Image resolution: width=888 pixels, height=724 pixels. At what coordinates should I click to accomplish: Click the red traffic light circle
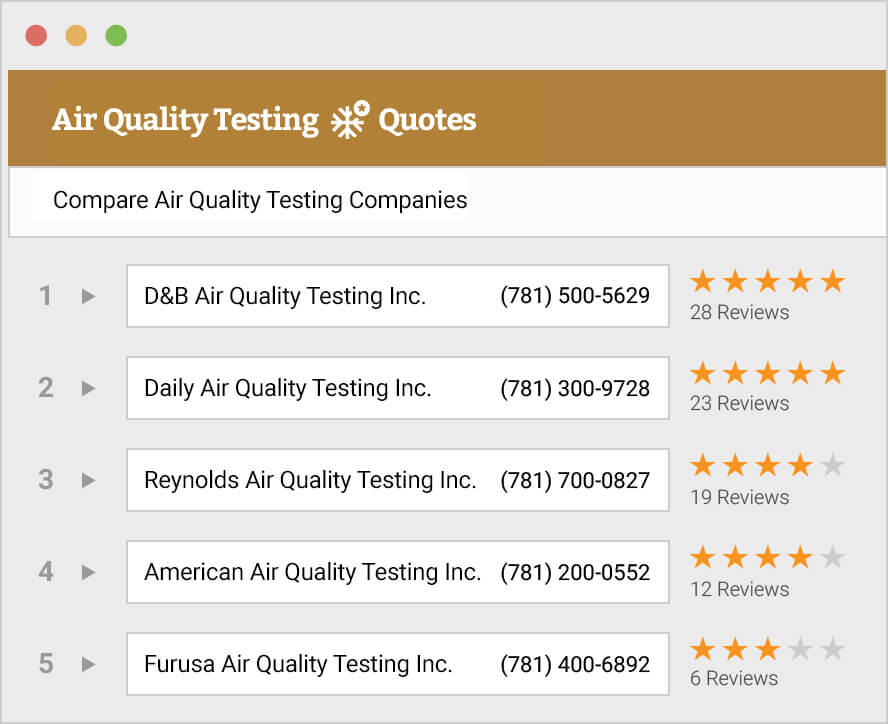37,34
